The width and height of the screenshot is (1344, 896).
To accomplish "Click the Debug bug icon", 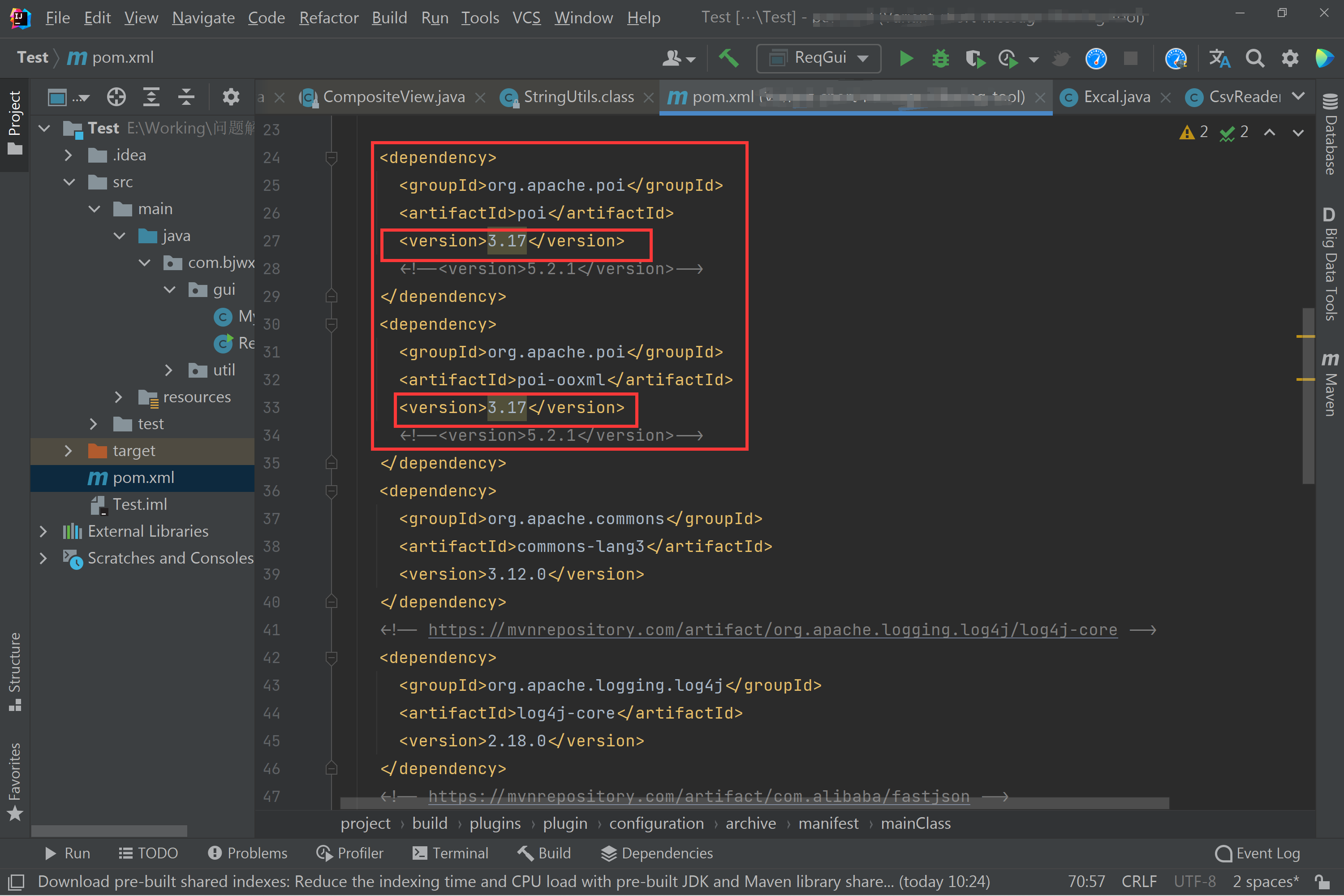I will point(940,58).
